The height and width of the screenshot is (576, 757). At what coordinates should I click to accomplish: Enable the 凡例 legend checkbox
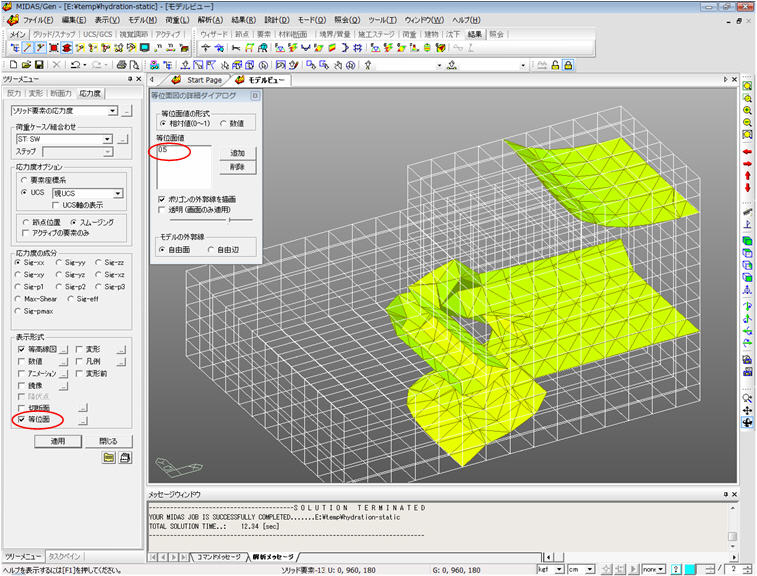tap(79, 361)
